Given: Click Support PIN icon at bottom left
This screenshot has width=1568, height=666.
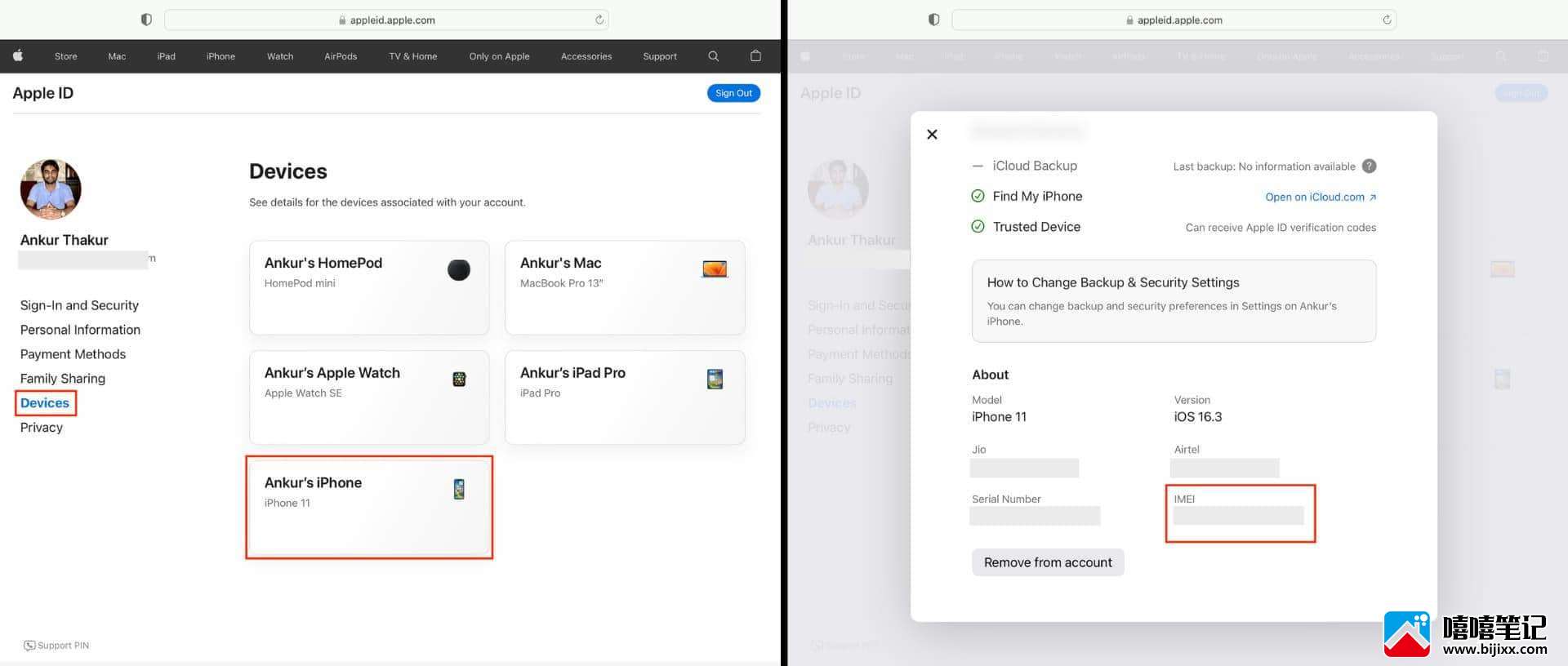Looking at the screenshot, I should point(29,645).
